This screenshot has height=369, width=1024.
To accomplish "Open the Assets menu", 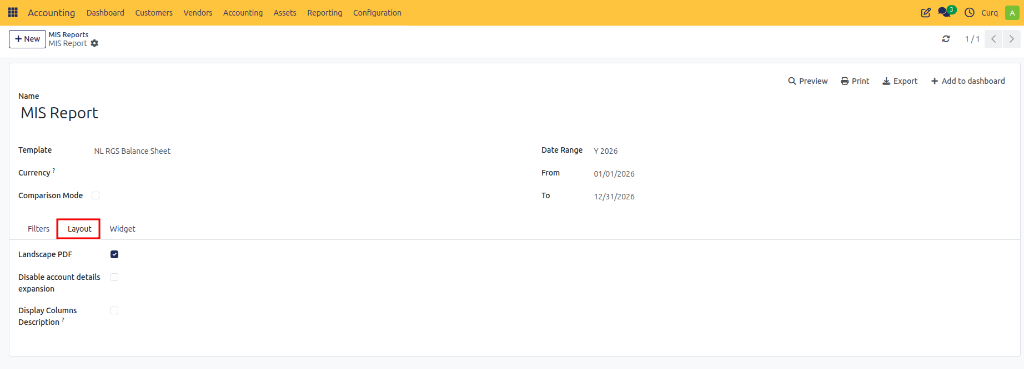I will tap(285, 12).
